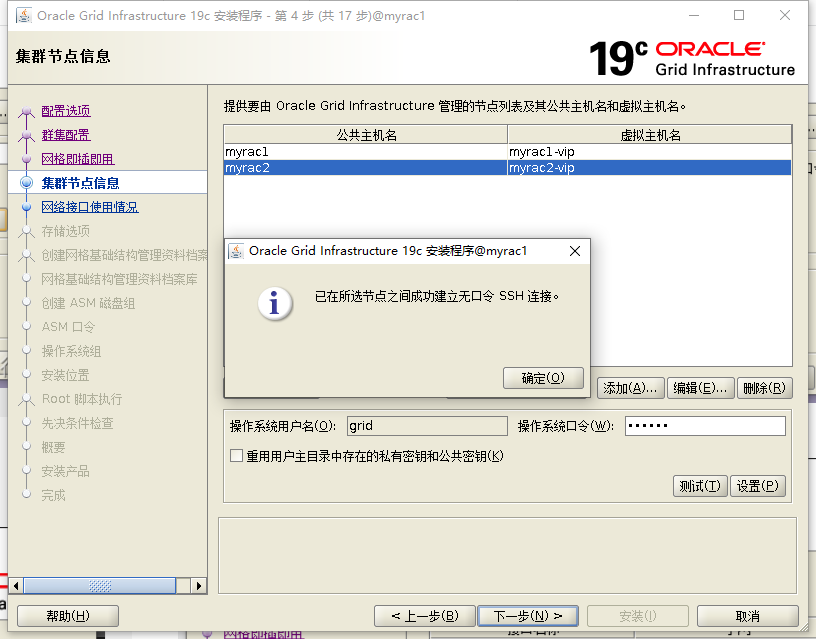
Task: Open the 网格即插即用 step link
Action: pos(78,159)
